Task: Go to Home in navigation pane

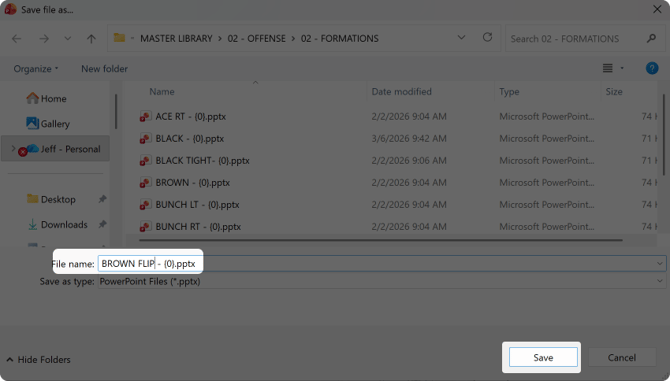Action: pos(46,99)
